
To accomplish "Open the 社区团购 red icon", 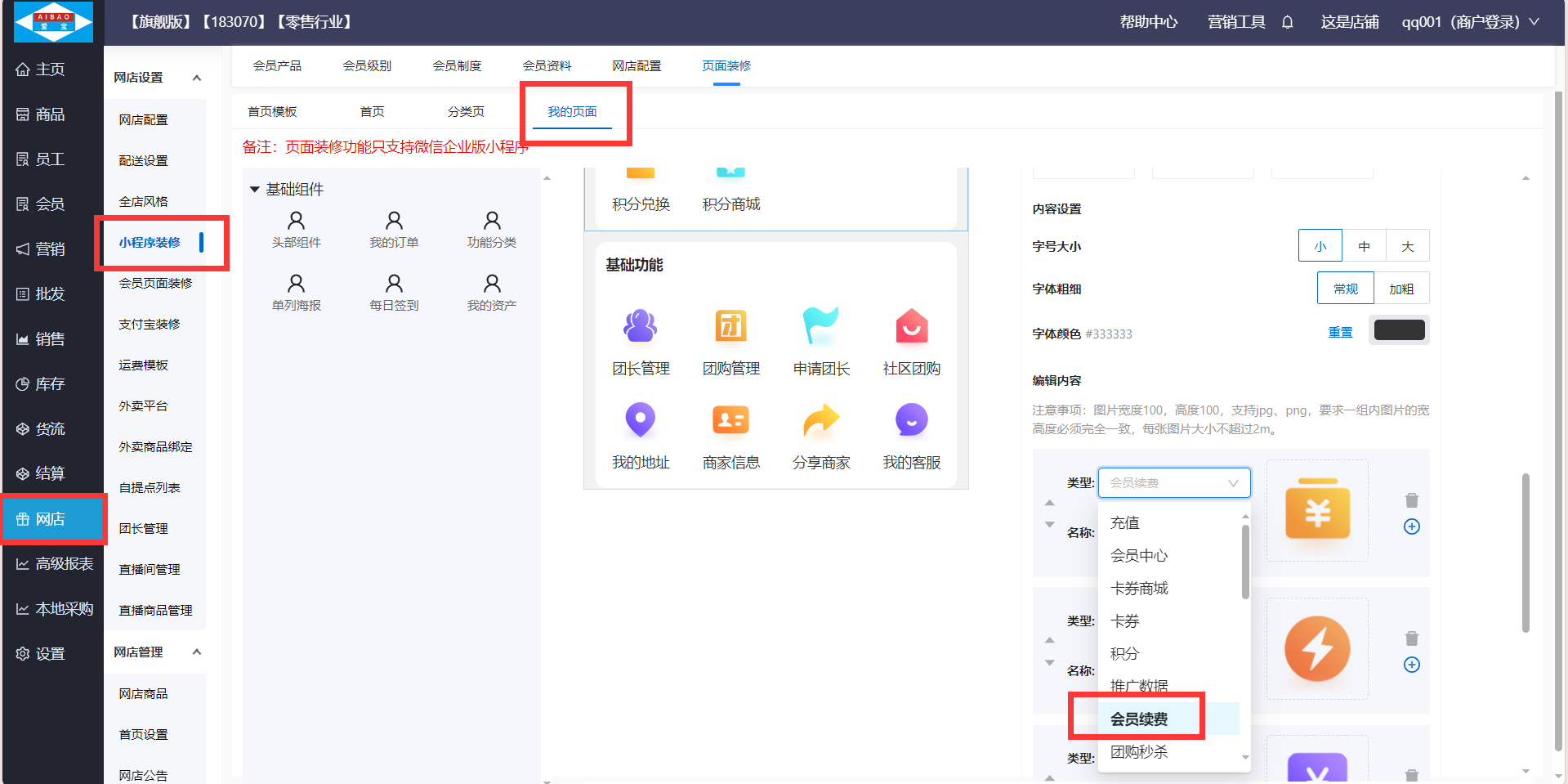I will [x=911, y=326].
